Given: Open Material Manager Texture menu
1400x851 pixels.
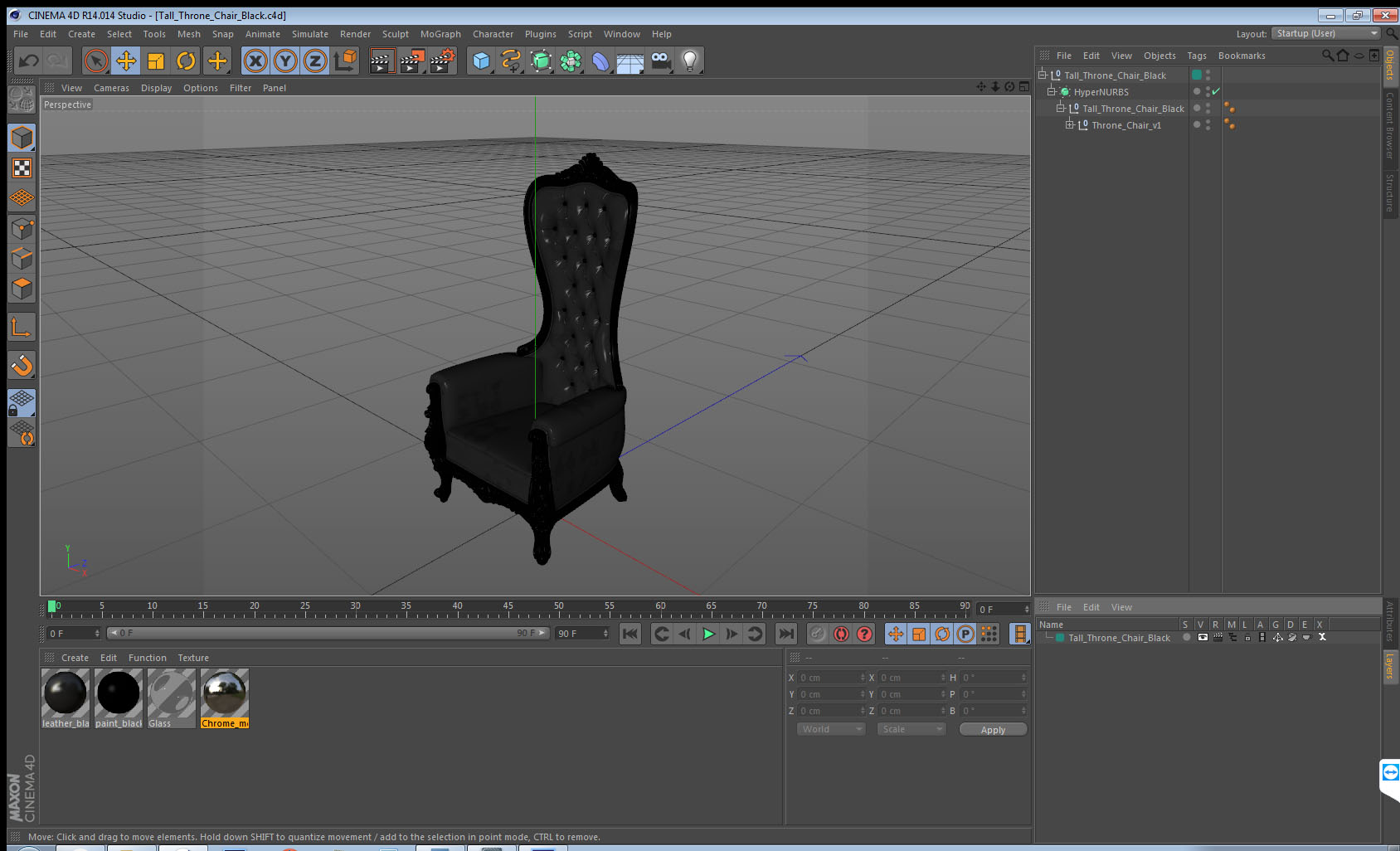Looking at the screenshot, I should coord(193,658).
